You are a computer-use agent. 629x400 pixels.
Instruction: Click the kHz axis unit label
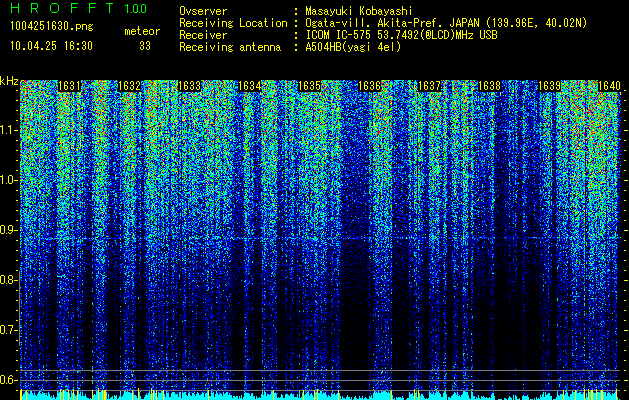coord(9,81)
